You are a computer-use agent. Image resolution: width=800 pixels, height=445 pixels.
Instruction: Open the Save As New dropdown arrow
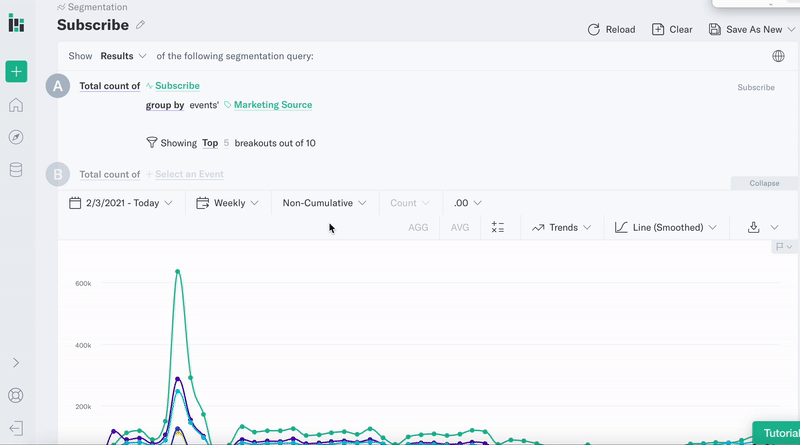791,30
